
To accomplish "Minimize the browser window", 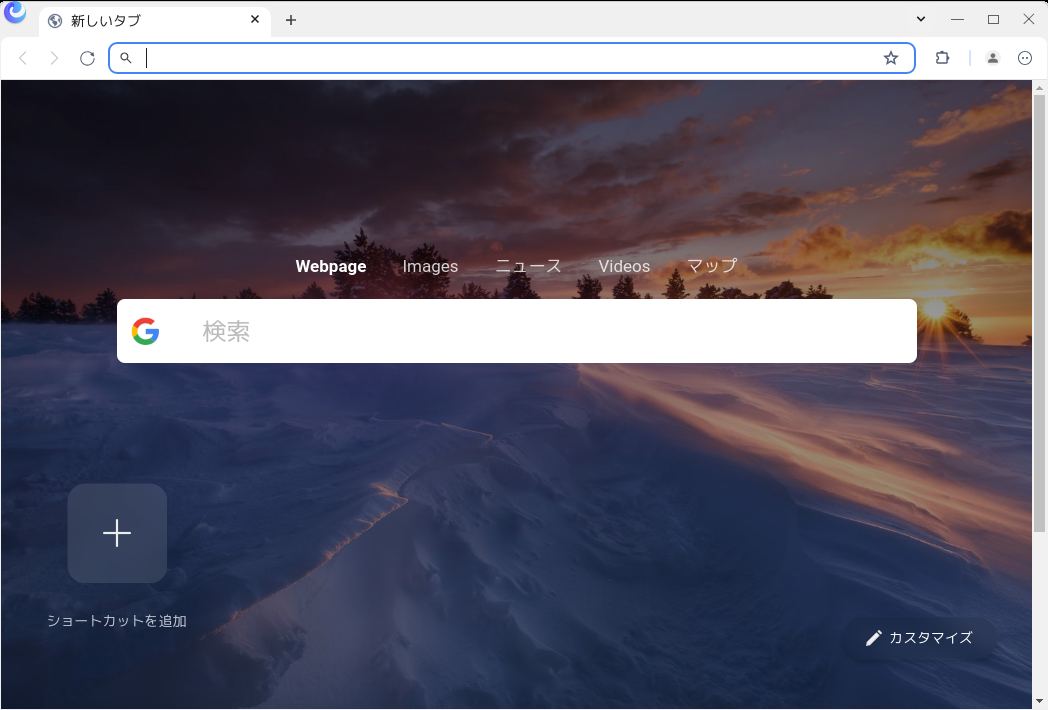I will (957, 19).
